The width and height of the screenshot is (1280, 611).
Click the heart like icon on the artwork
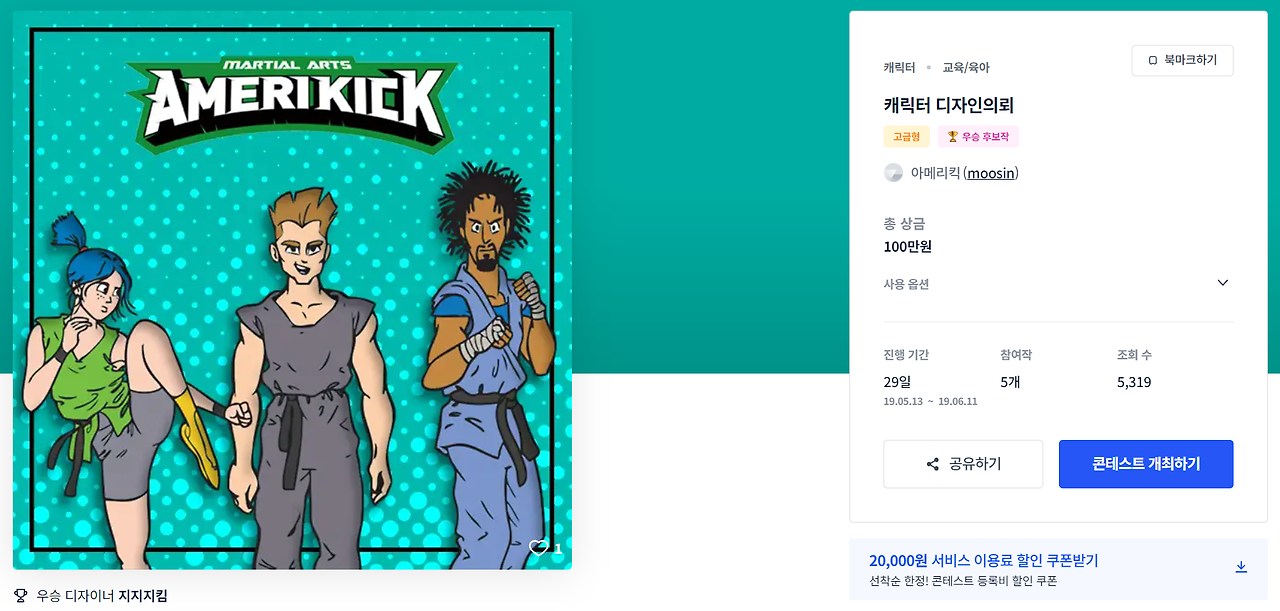(x=538, y=548)
